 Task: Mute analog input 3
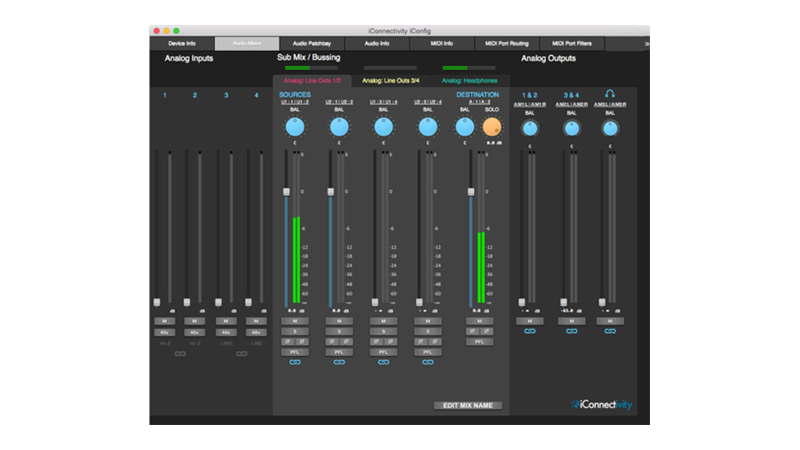click(x=226, y=321)
